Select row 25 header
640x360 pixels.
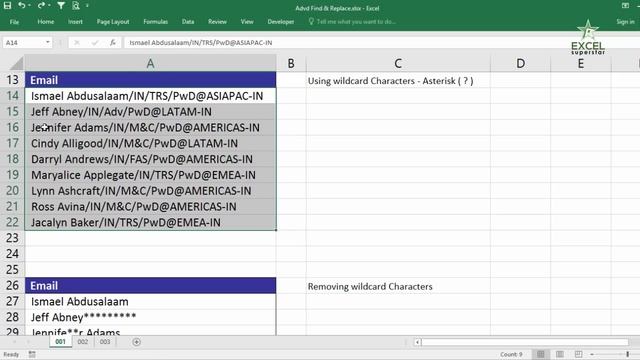[12, 270]
